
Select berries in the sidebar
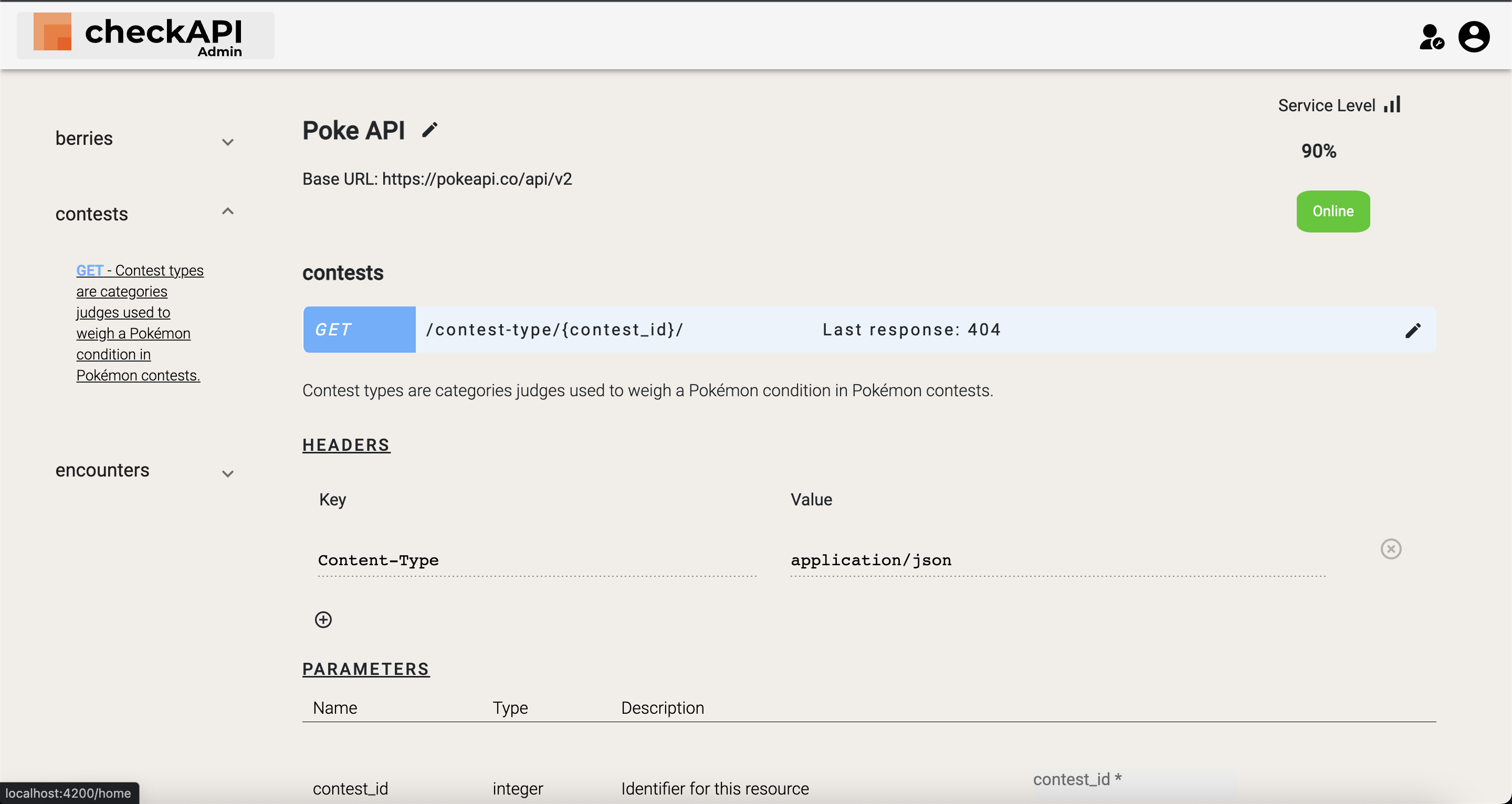coord(84,139)
